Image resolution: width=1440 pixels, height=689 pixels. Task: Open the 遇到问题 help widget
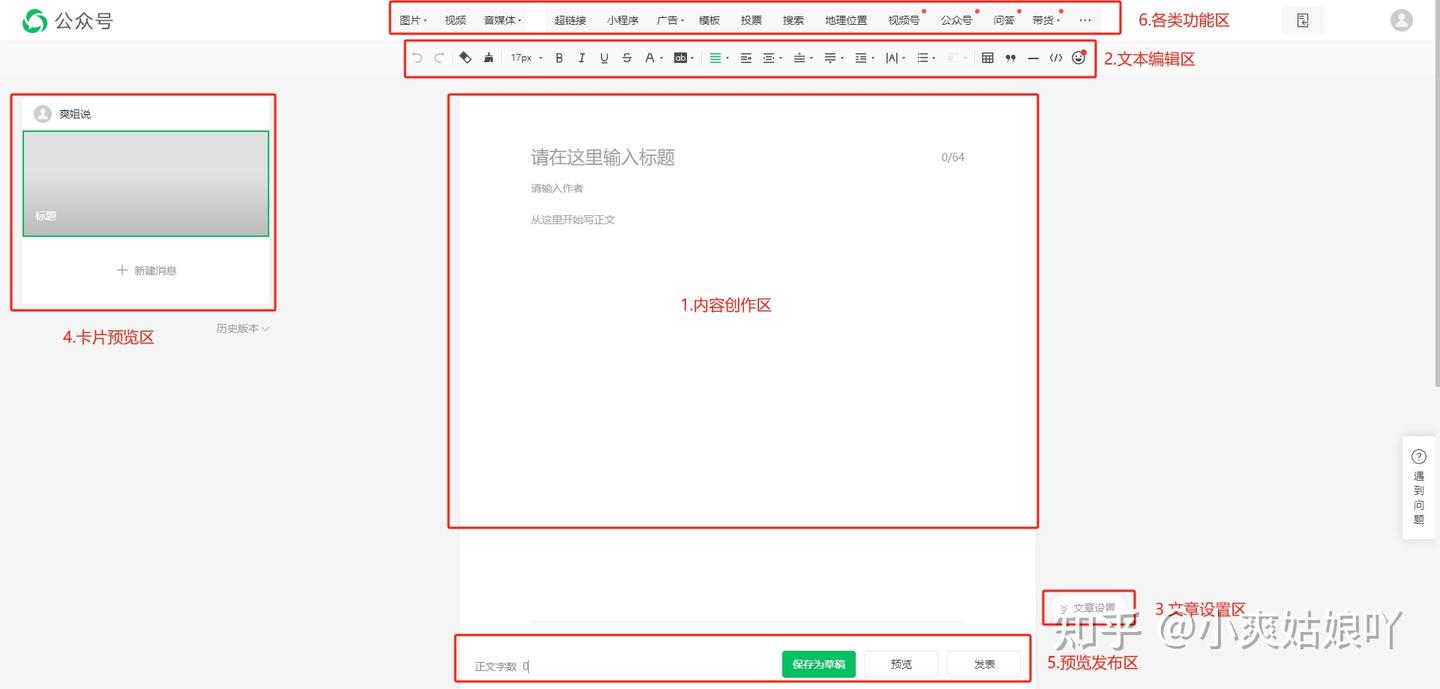1419,488
